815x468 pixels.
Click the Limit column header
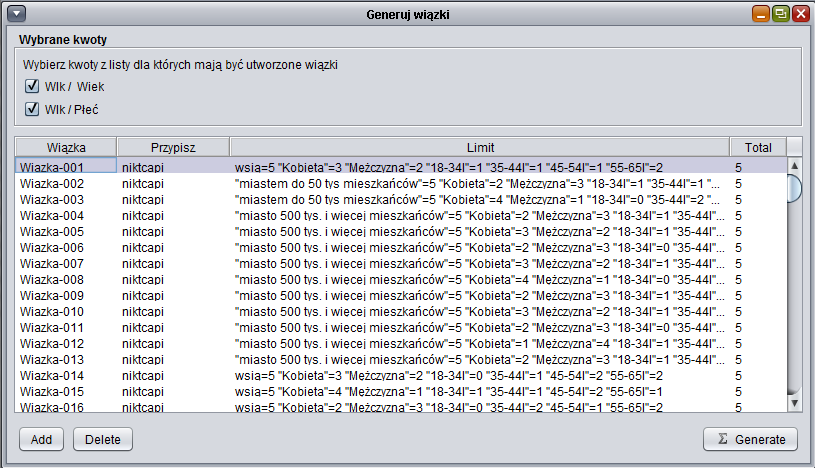tap(480, 147)
